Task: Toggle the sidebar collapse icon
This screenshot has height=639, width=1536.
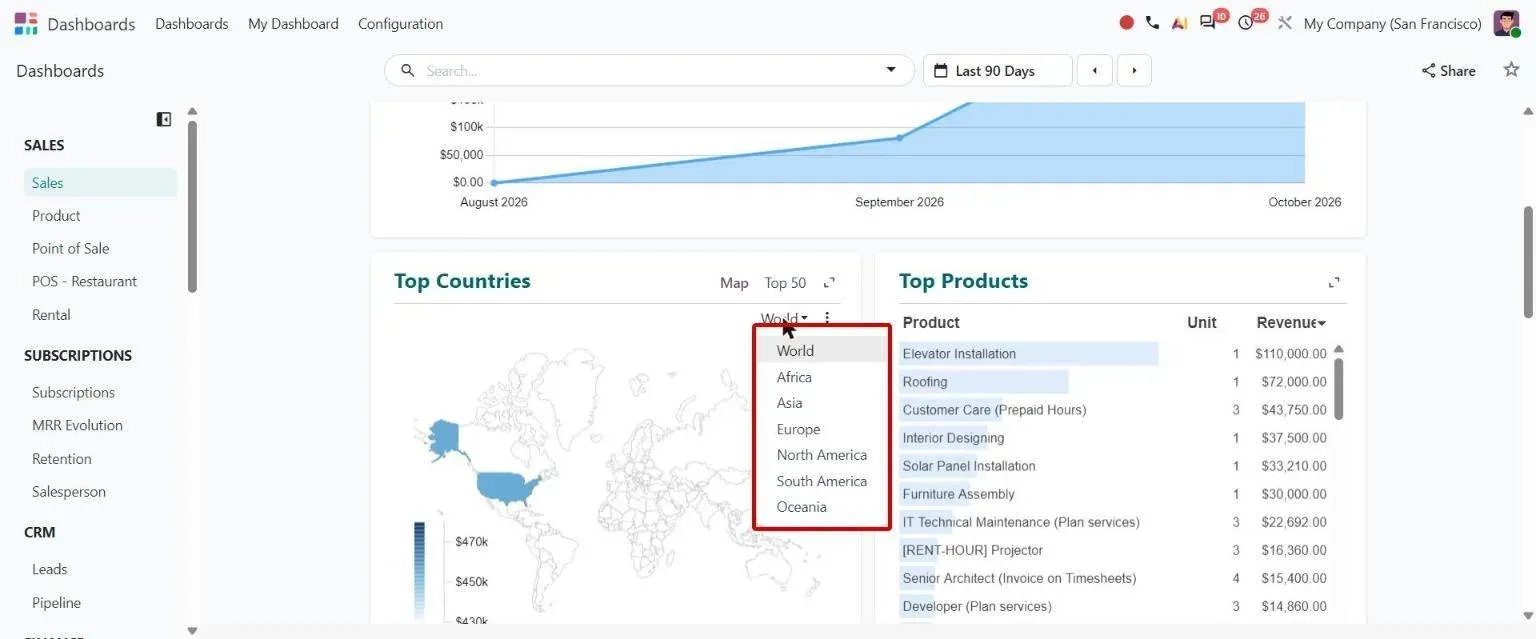Action: click(164, 119)
